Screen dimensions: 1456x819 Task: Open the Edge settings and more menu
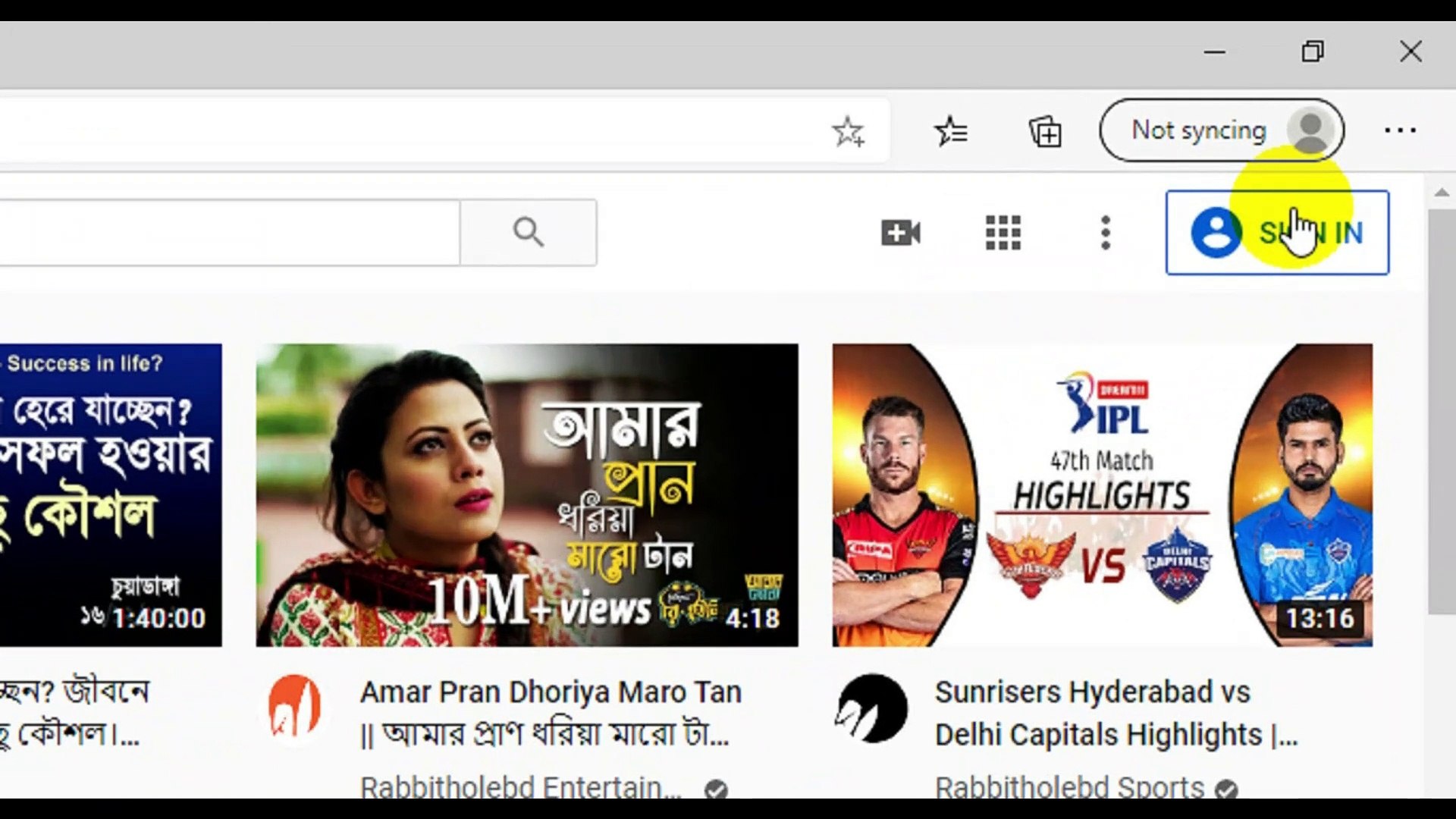(x=1399, y=130)
